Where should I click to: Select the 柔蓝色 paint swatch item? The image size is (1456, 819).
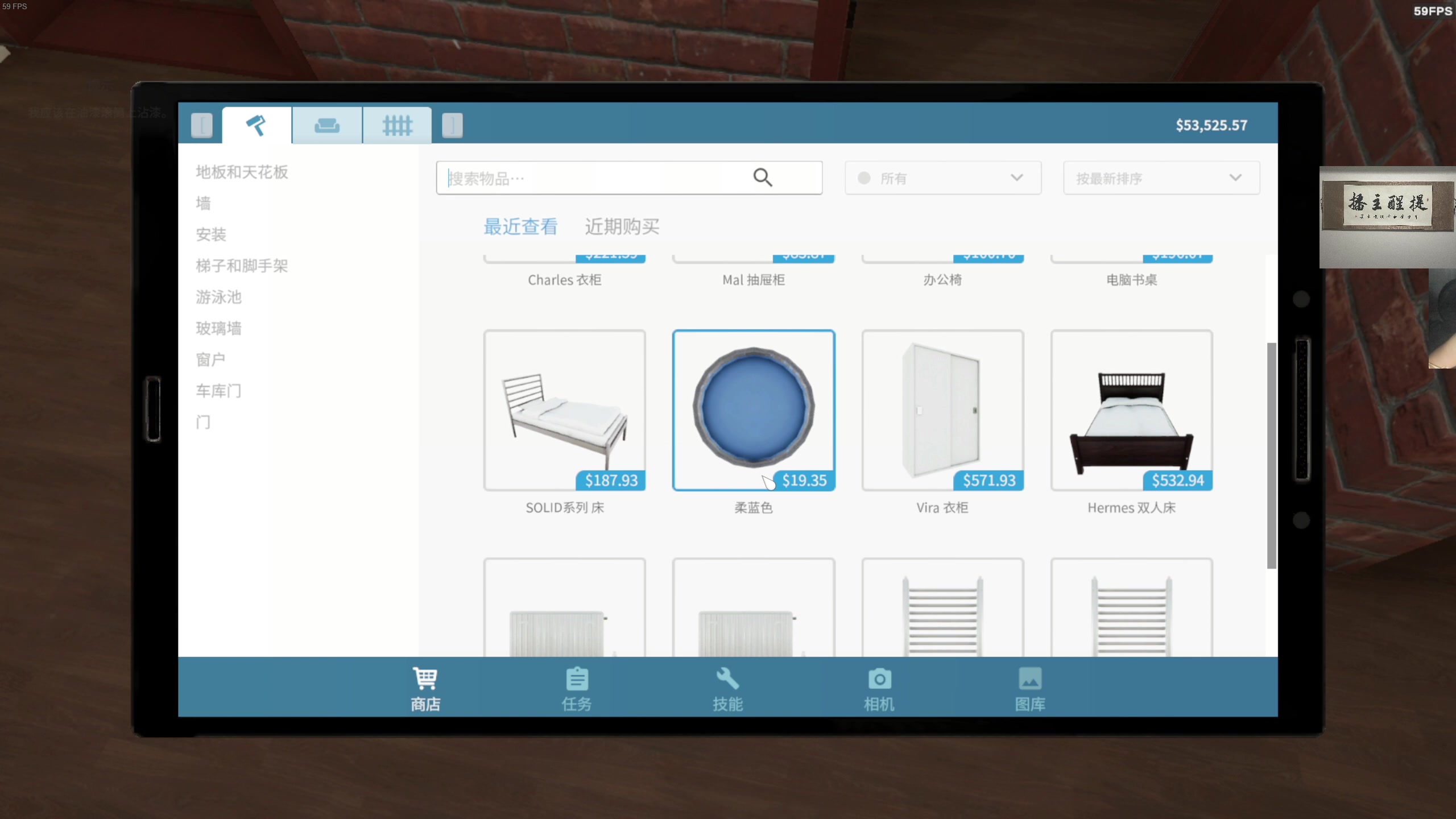coord(753,409)
